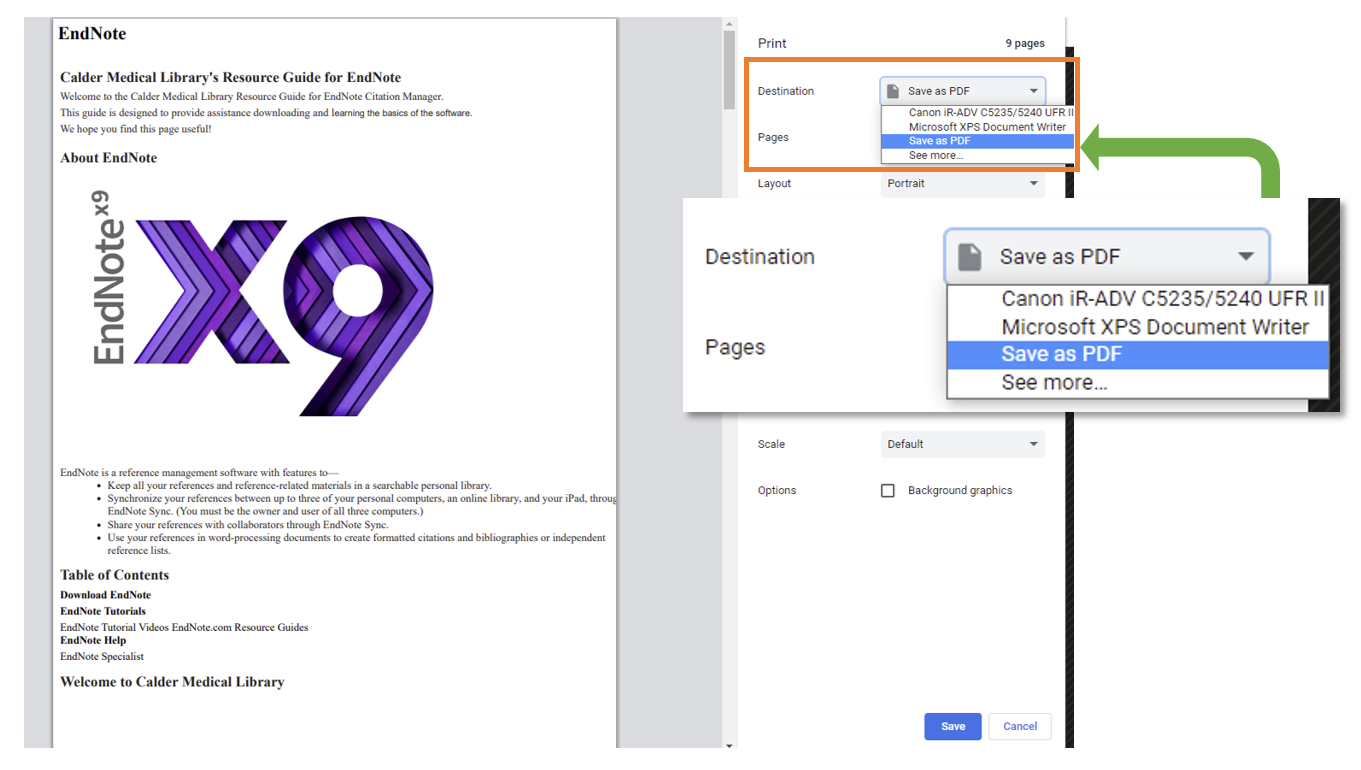Expand the Portrait layout dropdown
The height and width of the screenshot is (770, 1361).
click(963, 184)
